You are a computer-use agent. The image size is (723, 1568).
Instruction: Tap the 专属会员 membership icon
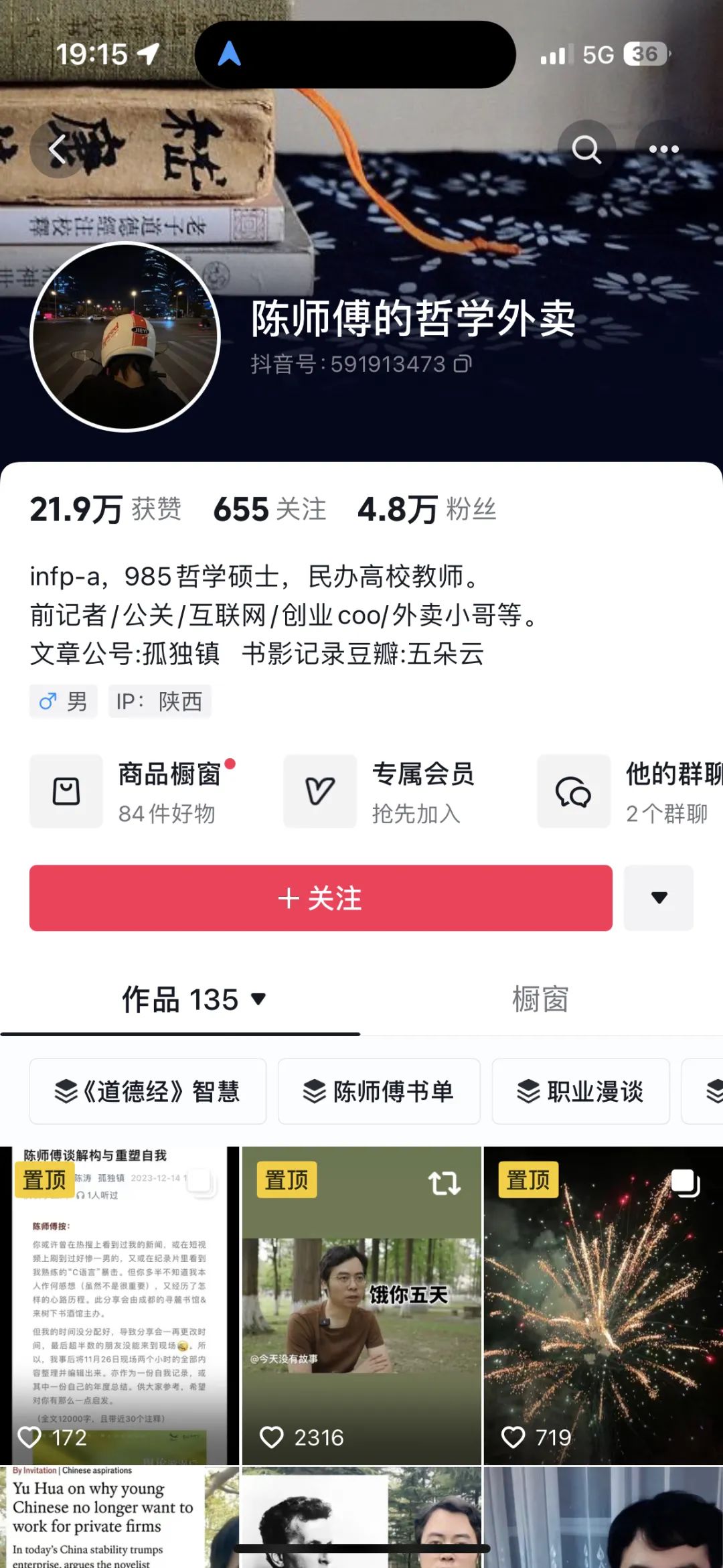tap(320, 791)
